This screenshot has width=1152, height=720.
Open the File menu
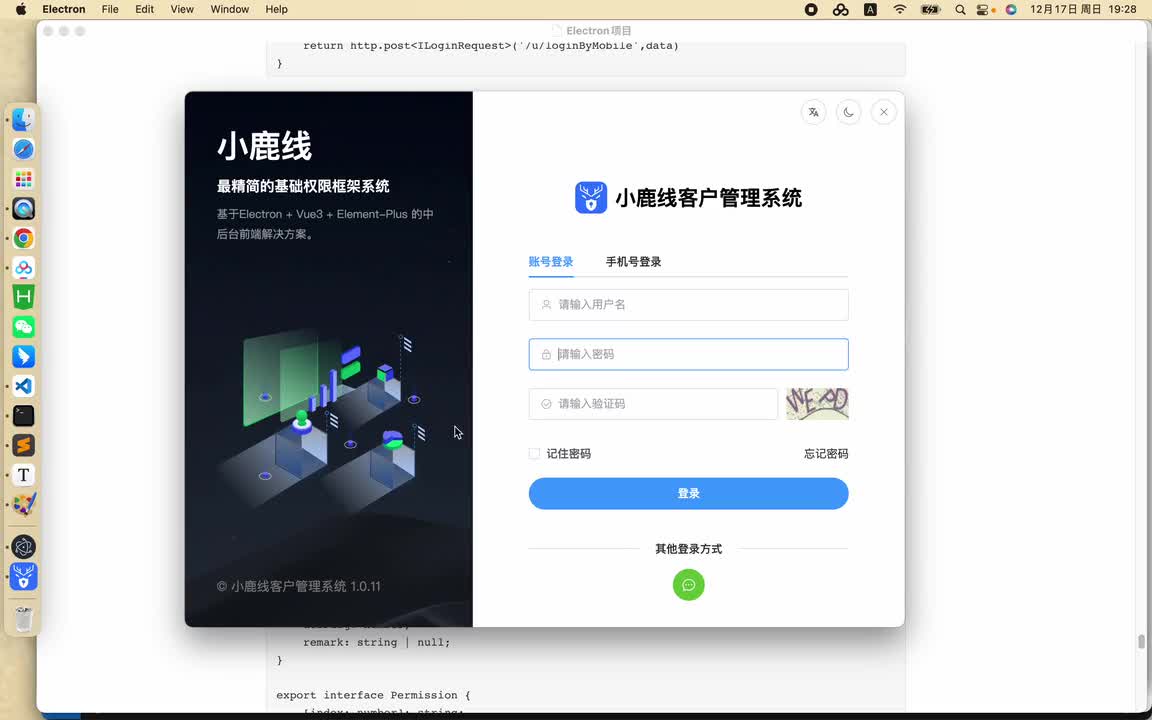[x=110, y=9]
